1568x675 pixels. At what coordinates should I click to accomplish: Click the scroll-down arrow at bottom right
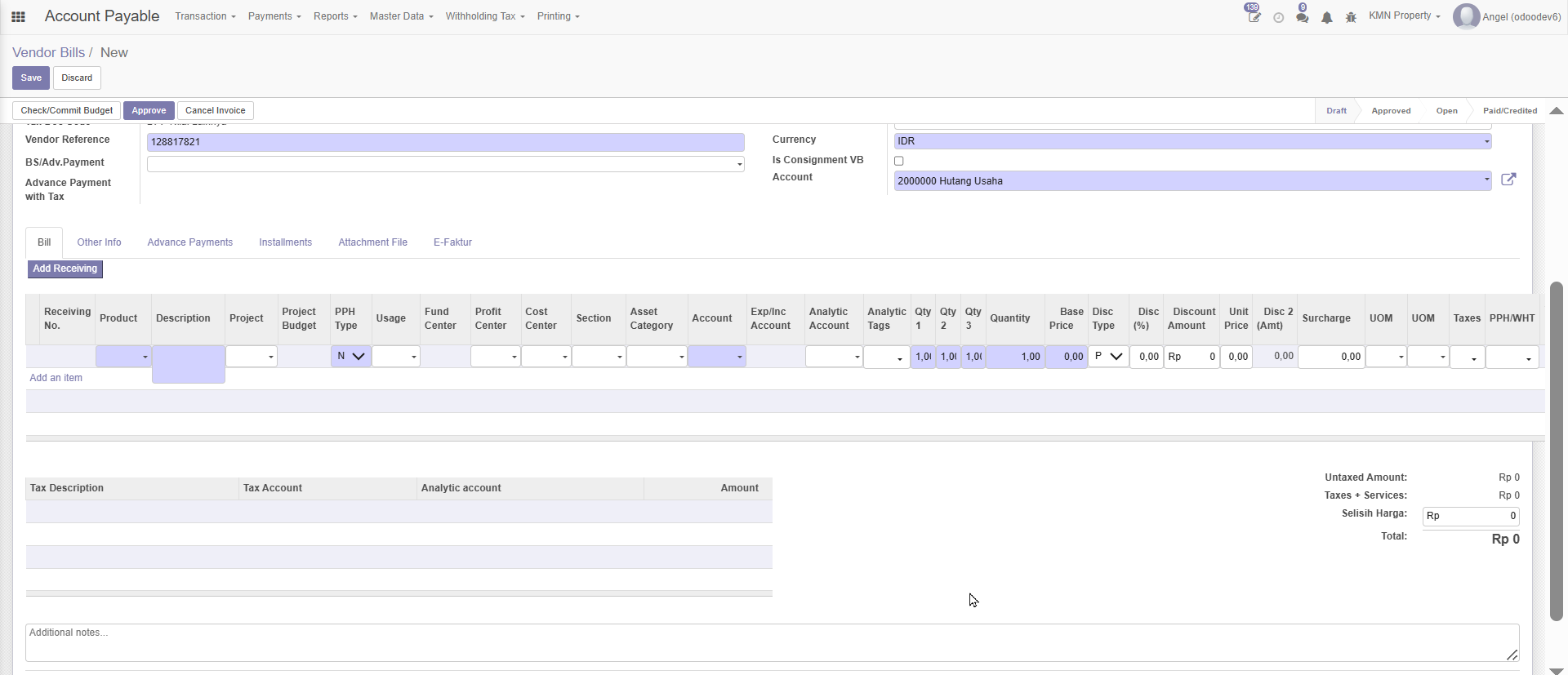(x=1557, y=670)
